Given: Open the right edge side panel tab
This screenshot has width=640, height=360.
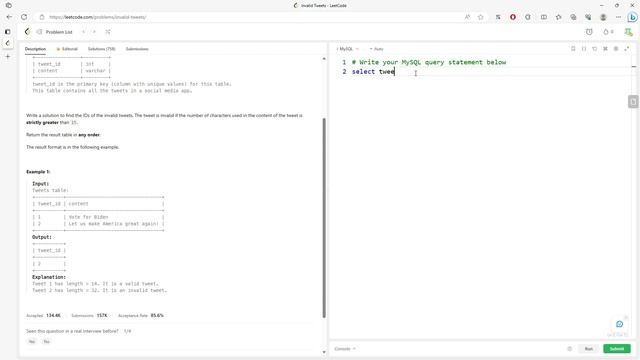Looking at the screenshot, I should pyautogui.click(x=633, y=102).
